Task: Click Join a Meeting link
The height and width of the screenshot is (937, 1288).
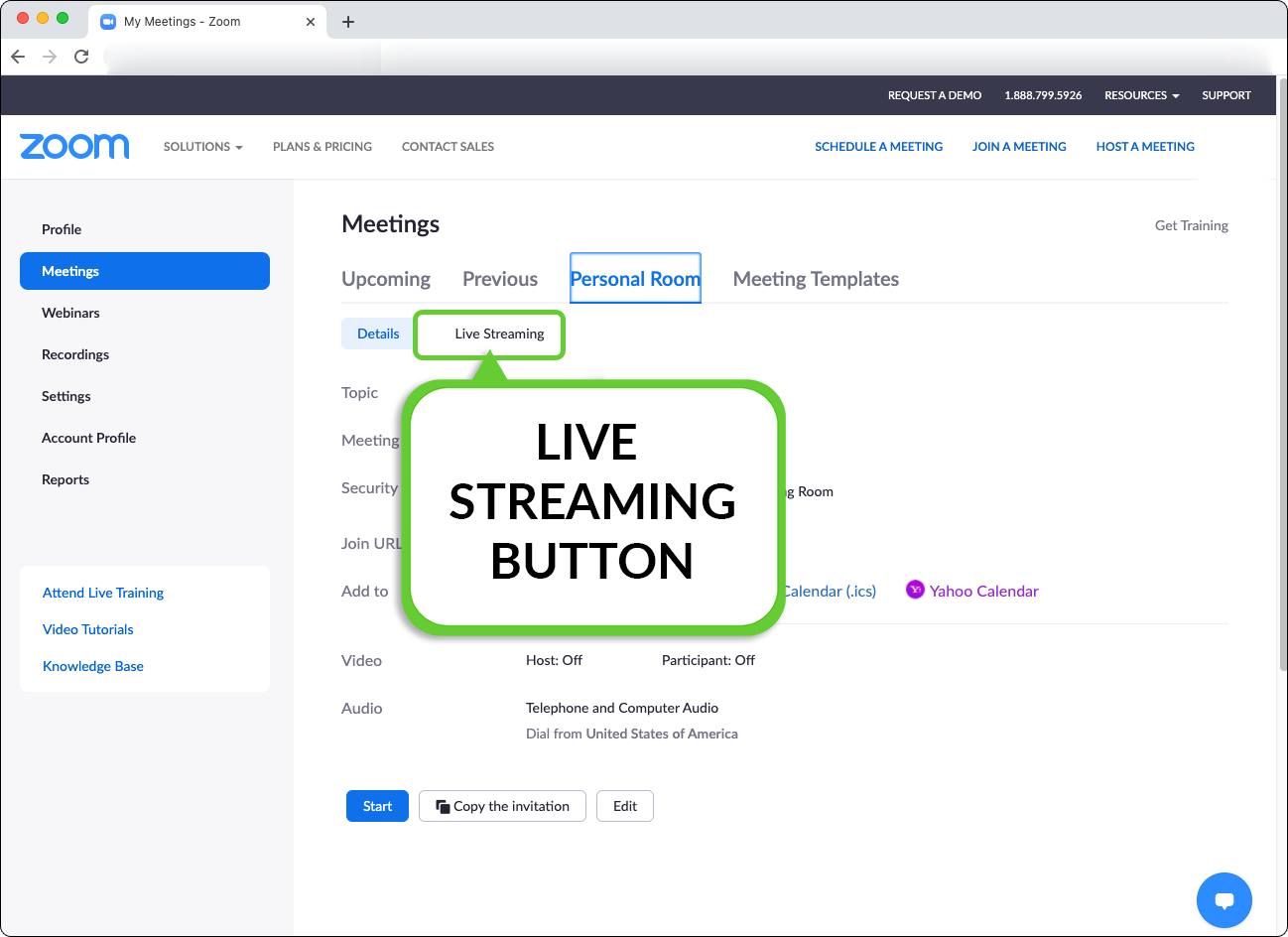Action: click(x=1019, y=146)
